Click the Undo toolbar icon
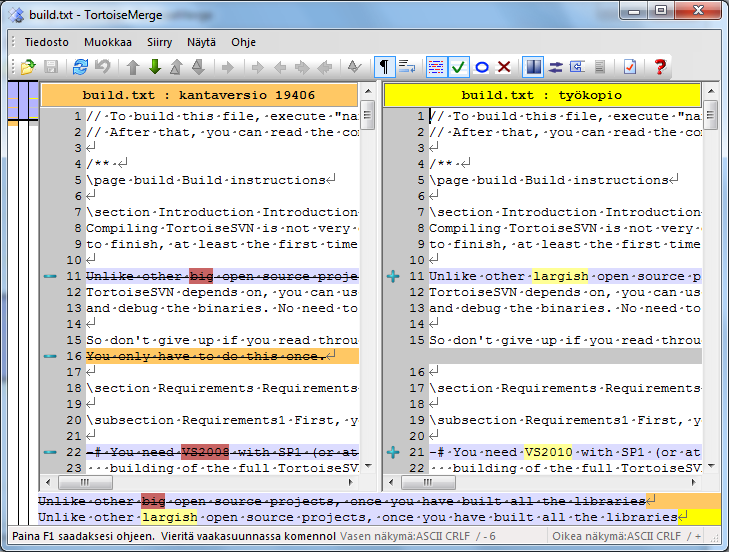 coord(103,67)
